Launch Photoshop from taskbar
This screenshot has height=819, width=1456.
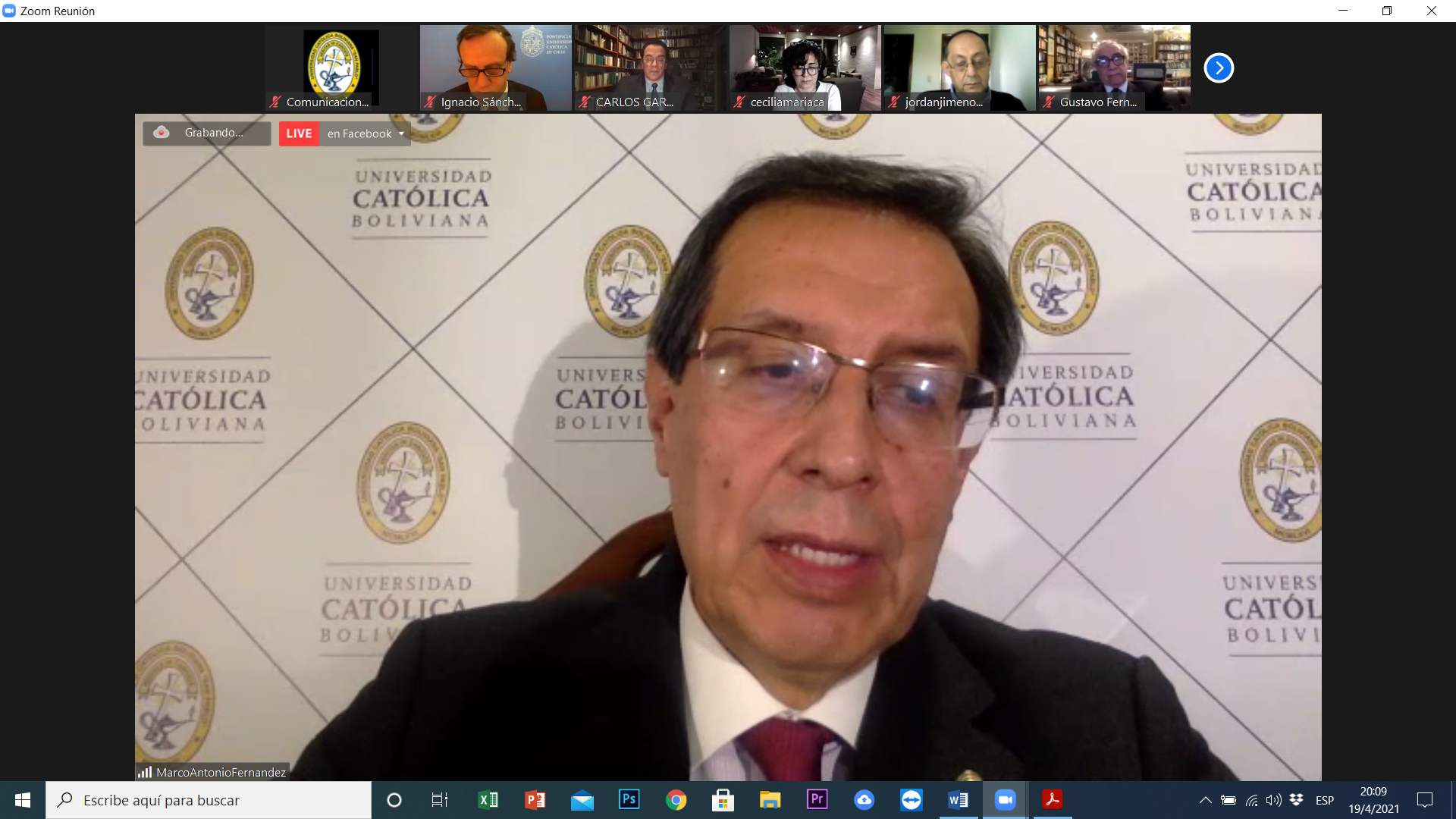(x=629, y=800)
